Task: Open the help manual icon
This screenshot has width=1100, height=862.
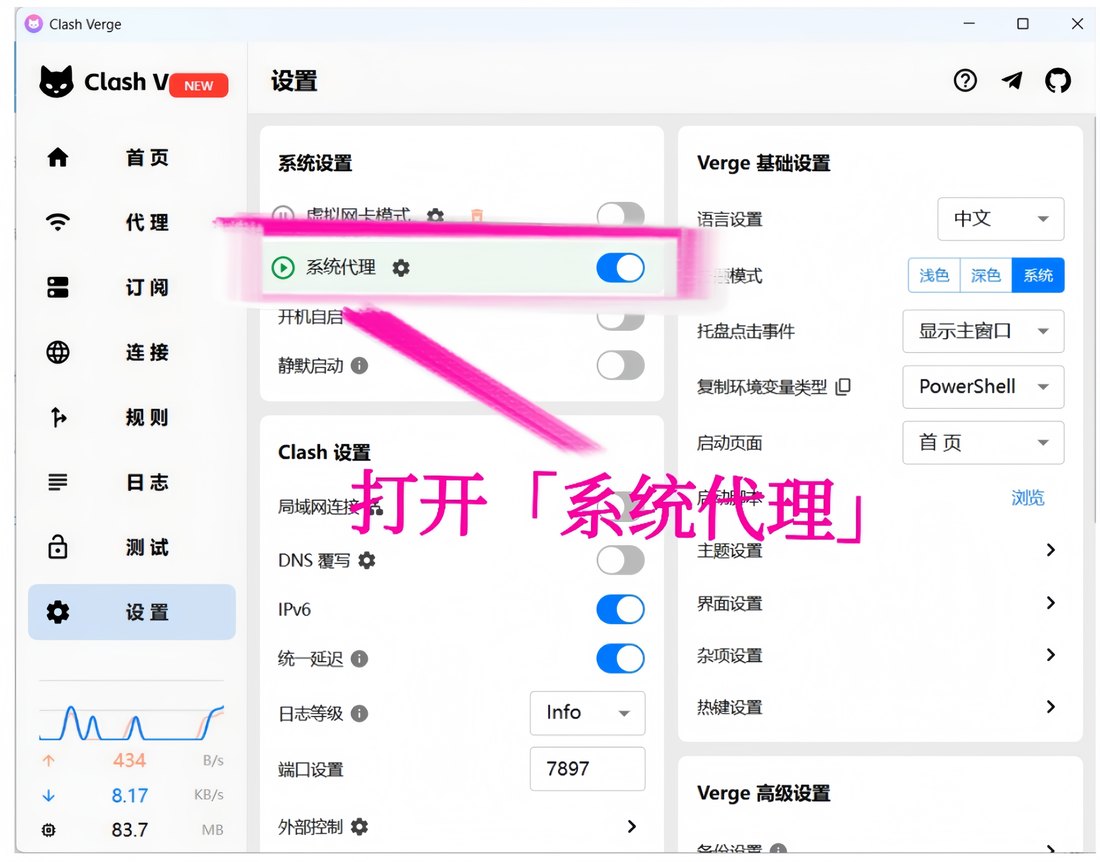Action: [x=965, y=81]
